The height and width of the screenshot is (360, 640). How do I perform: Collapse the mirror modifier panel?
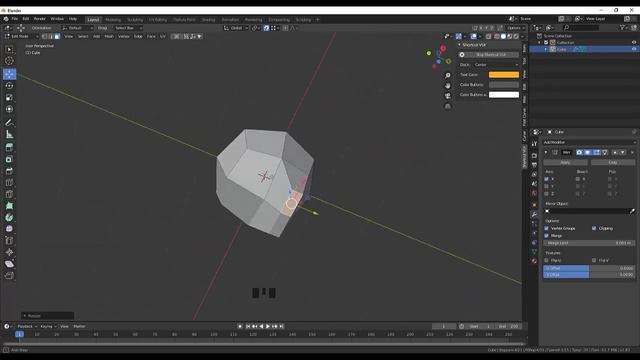[546, 152]
